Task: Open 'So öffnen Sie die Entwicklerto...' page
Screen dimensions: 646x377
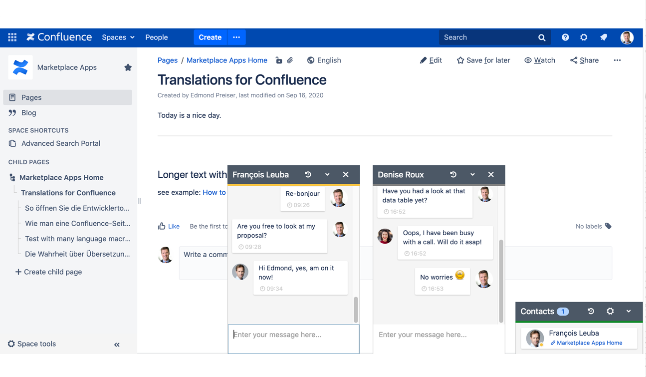Action: 77,208
